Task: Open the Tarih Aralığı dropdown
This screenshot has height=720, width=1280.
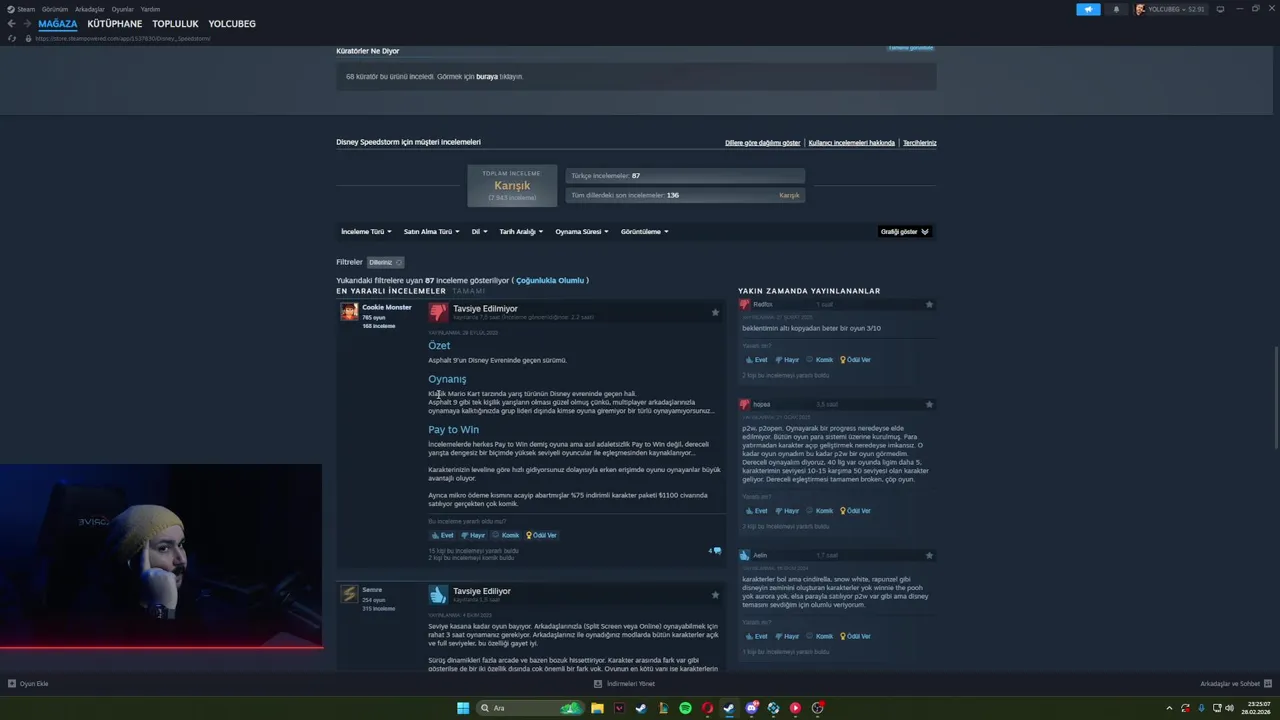Action: tap(521, 231)
